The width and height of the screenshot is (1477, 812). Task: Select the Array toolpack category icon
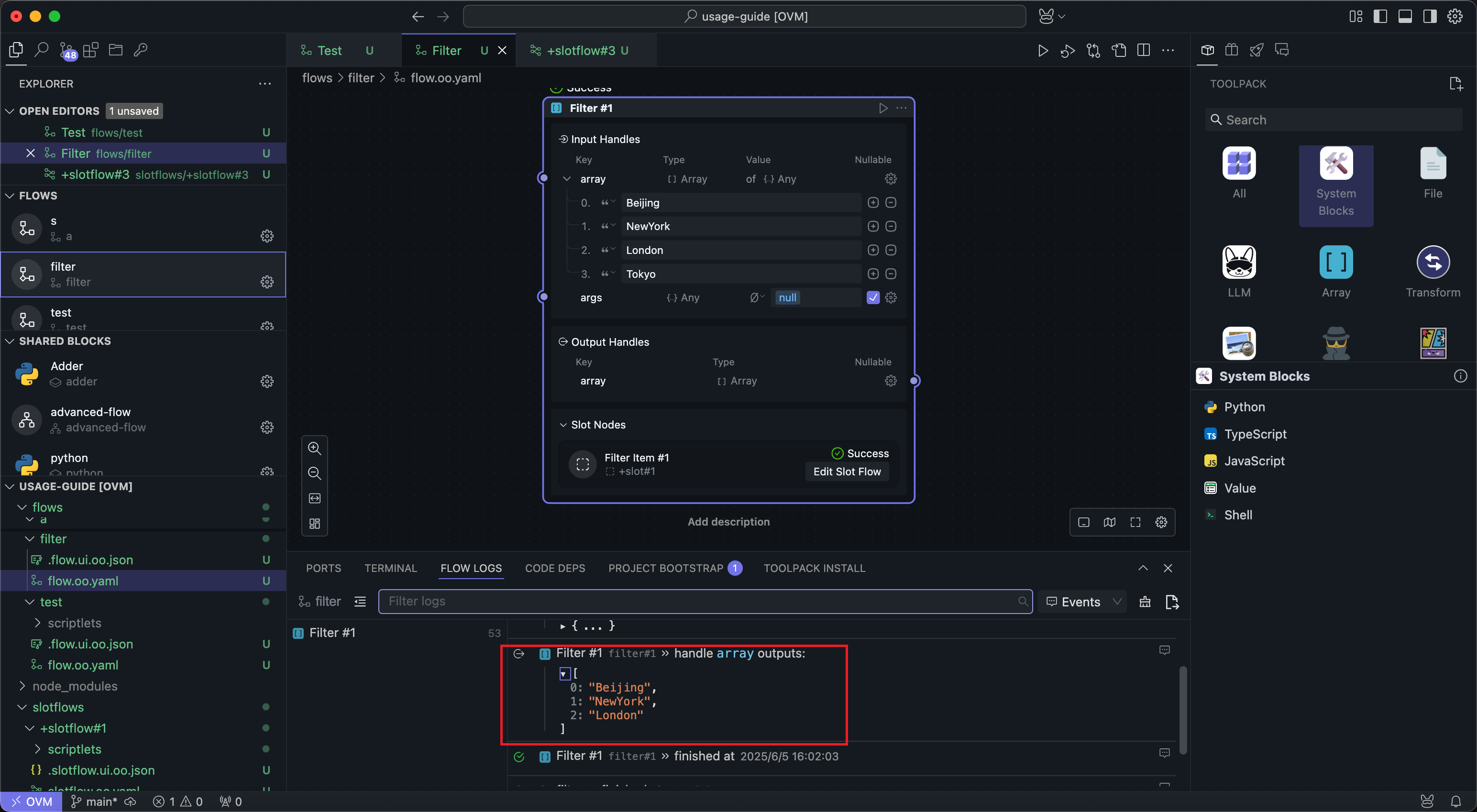pos(1335,262)
